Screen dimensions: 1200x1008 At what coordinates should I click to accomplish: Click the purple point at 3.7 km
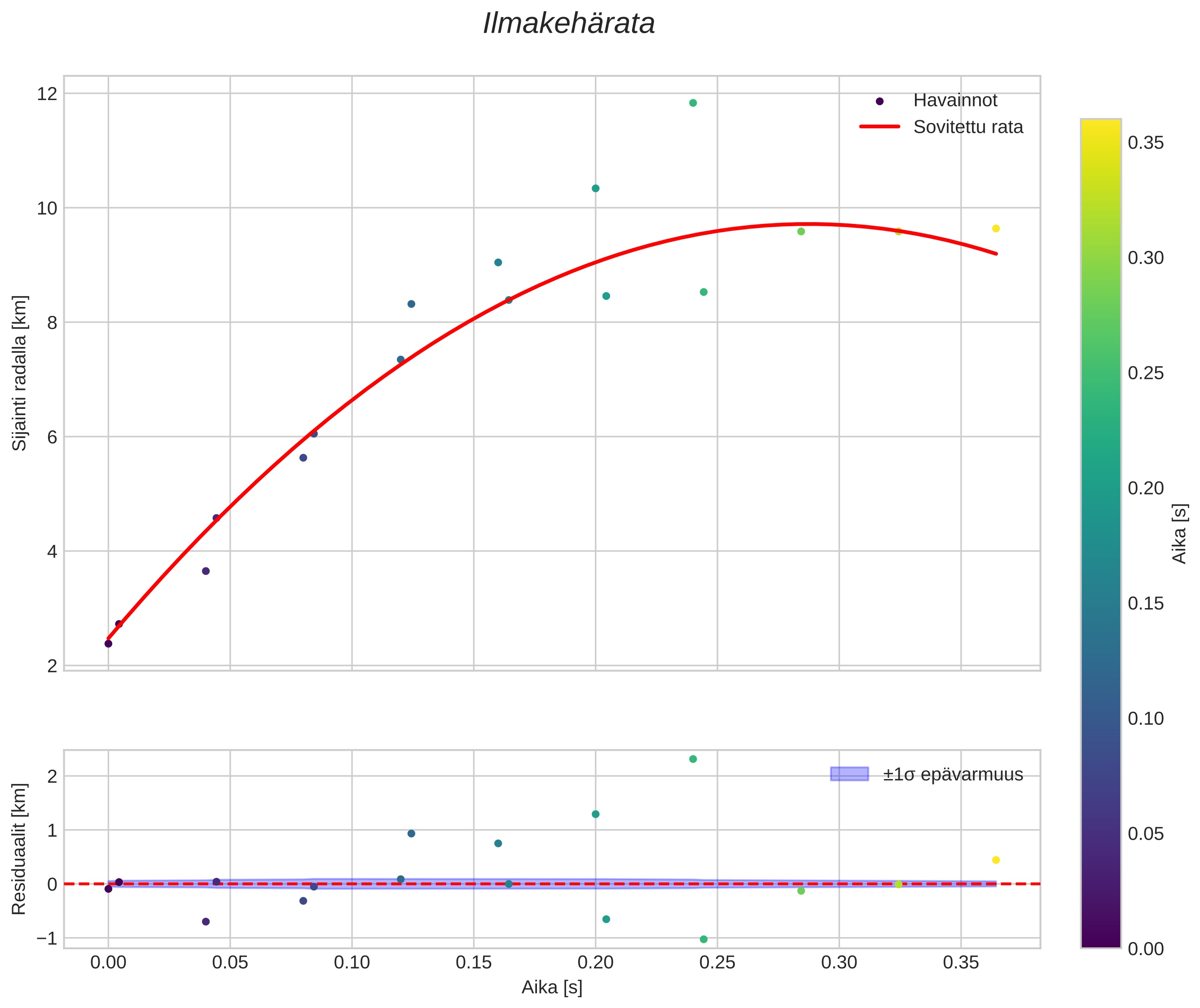(206, 571)
